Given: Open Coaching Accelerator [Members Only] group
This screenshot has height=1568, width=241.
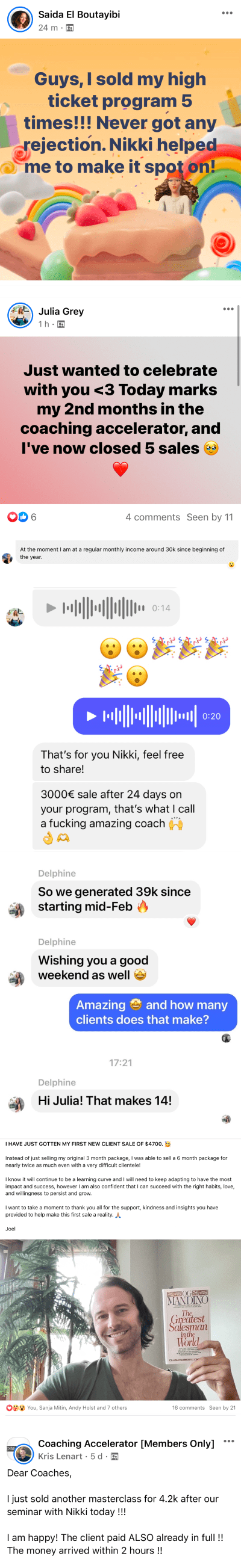Looking at the screenshot, I should 127,1443.
